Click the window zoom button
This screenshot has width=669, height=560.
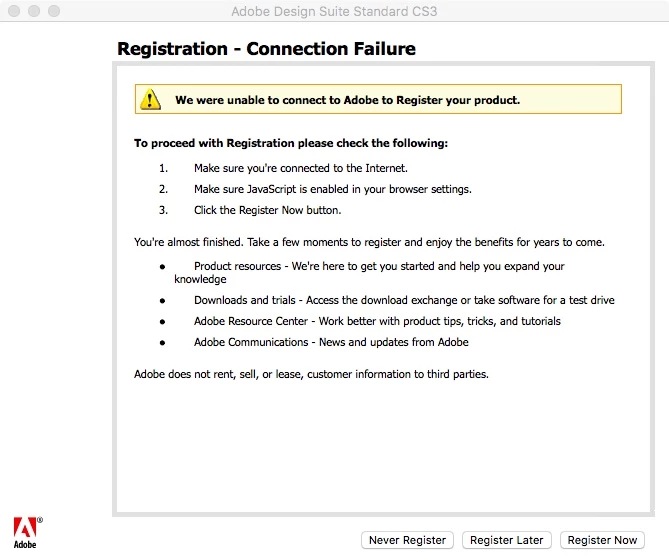pyautogui.click(x=54, y=11)
